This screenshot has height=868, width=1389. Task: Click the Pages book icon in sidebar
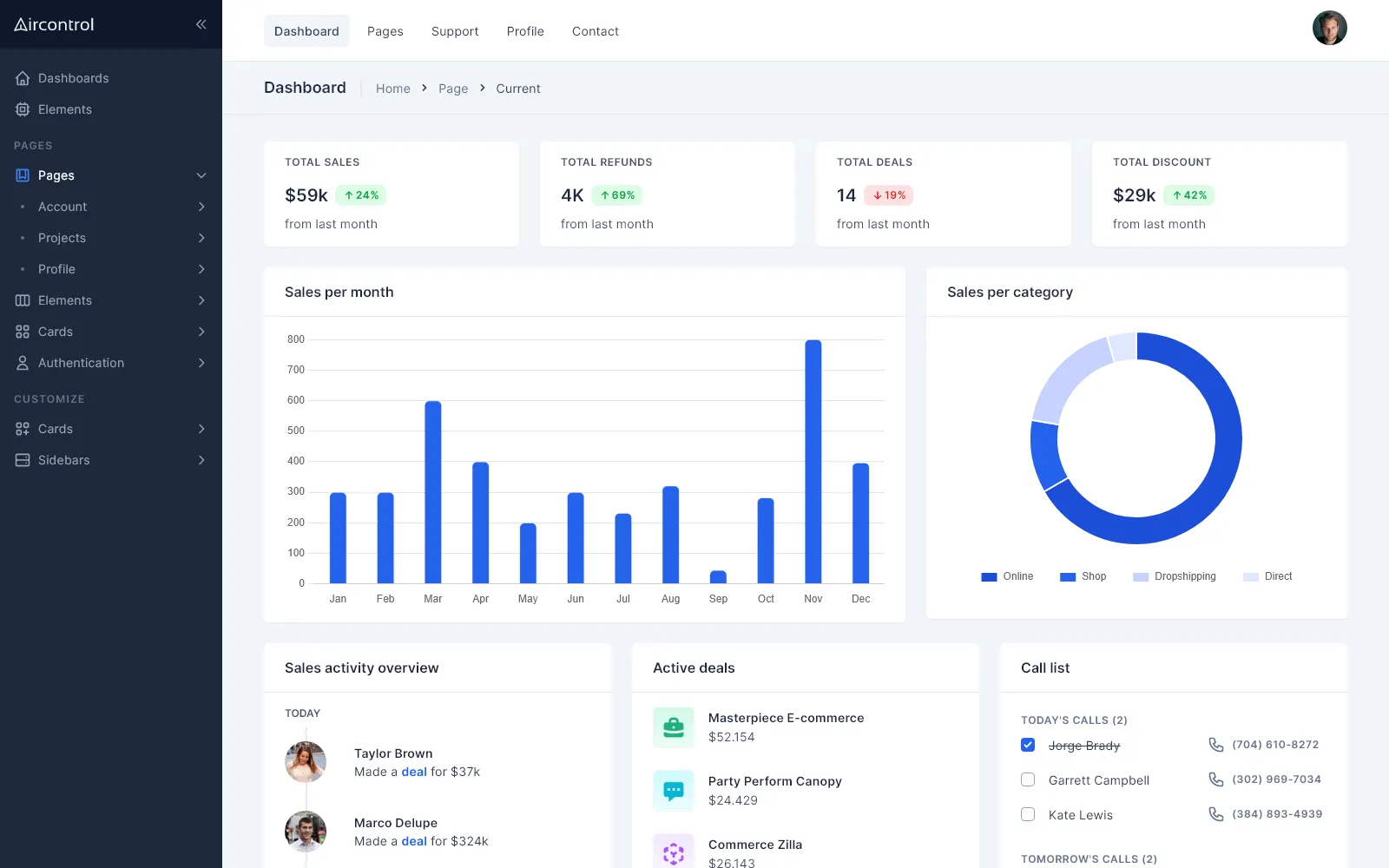23,175
